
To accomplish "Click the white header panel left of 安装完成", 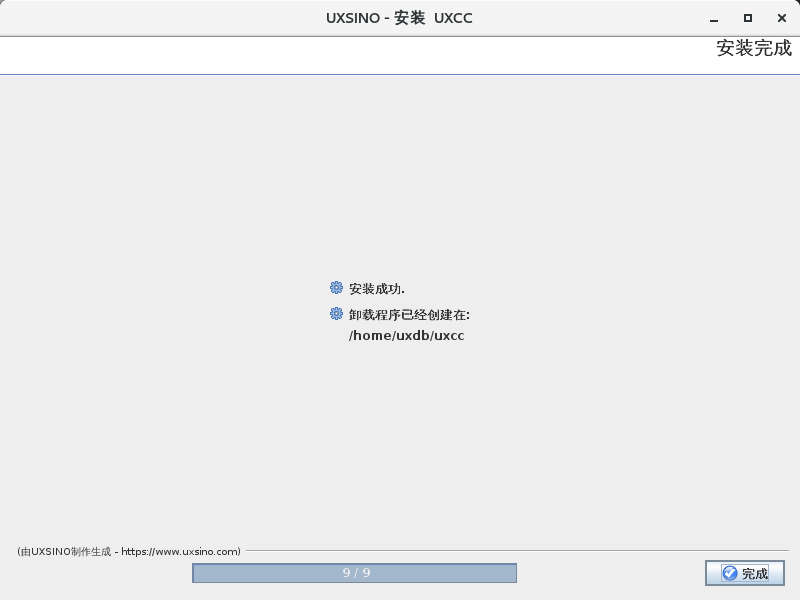I will [x=350, y=54].
